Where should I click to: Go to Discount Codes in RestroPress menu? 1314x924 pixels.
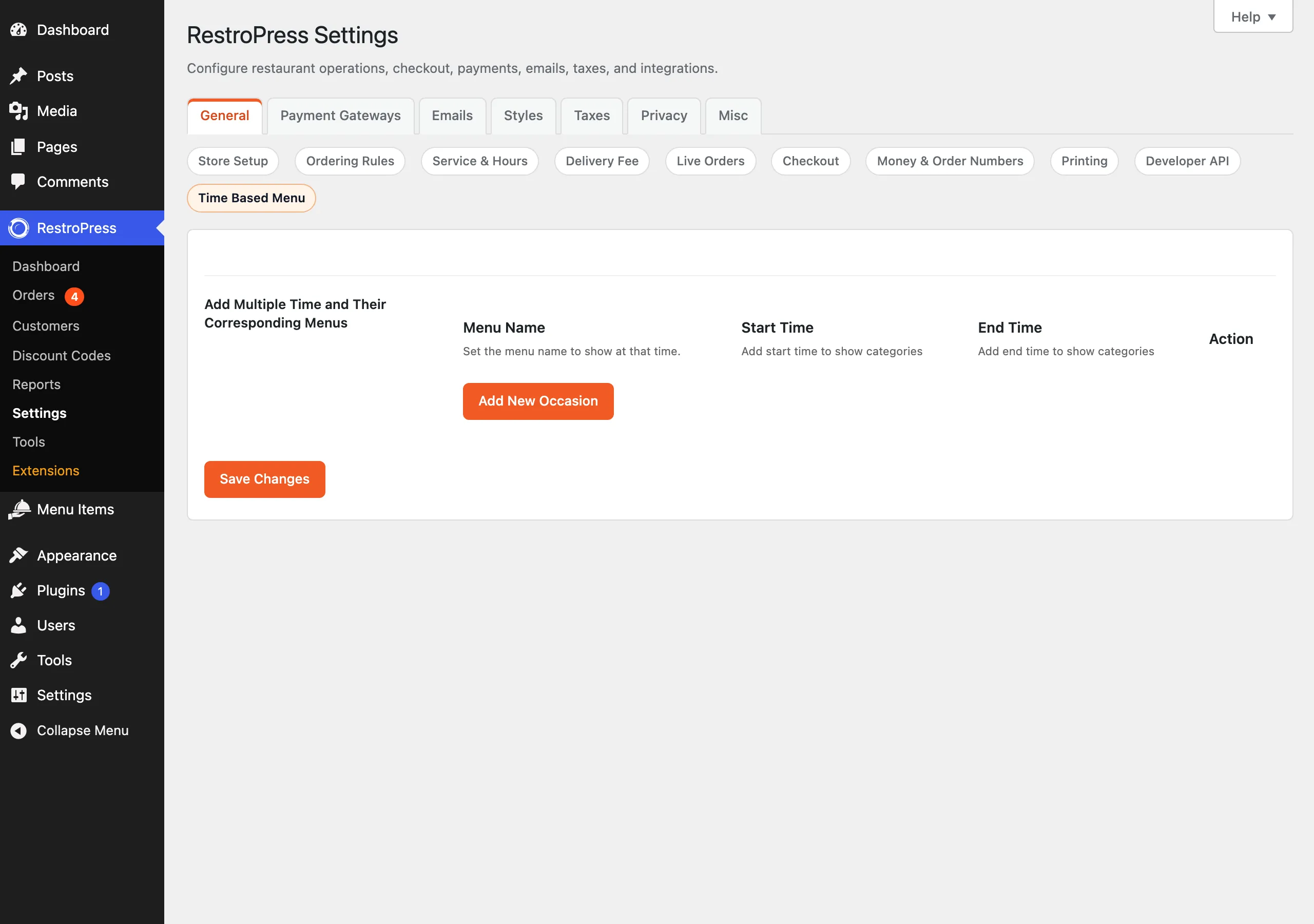coord(61,356)
